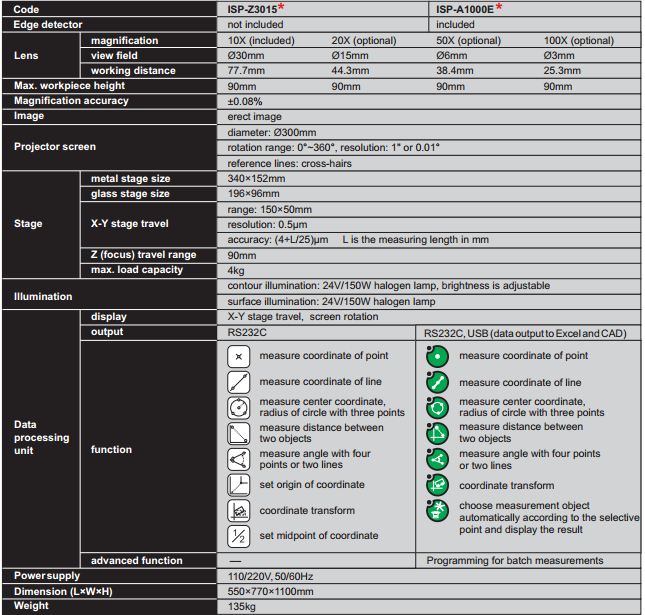Viewport: 645px width, 615px height.
Task: Click the green measure distance icon
Action: (x=437, y=433)
